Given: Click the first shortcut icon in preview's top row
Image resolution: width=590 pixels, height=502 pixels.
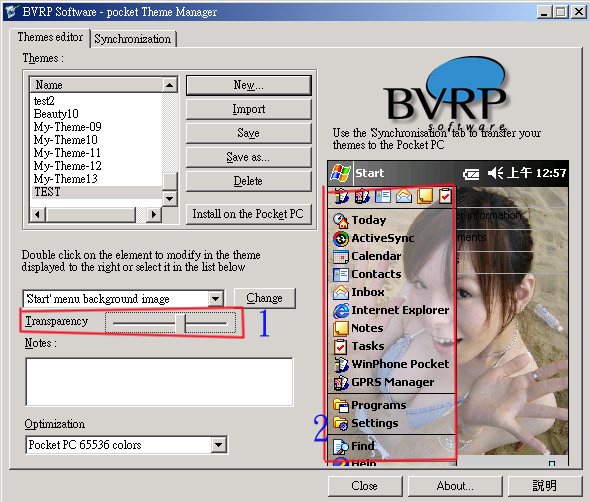Looking at the screenshot, I should (342, 196).
